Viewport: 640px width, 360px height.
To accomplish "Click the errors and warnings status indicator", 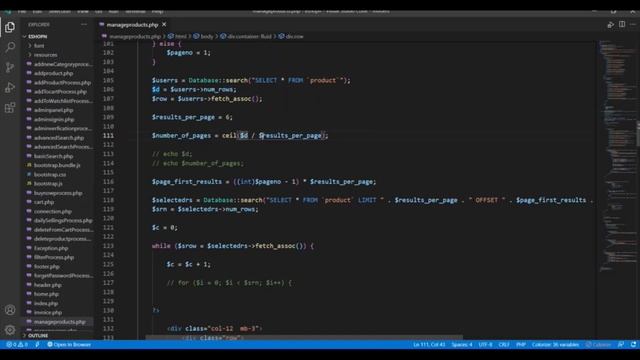I will click(17, 344).
